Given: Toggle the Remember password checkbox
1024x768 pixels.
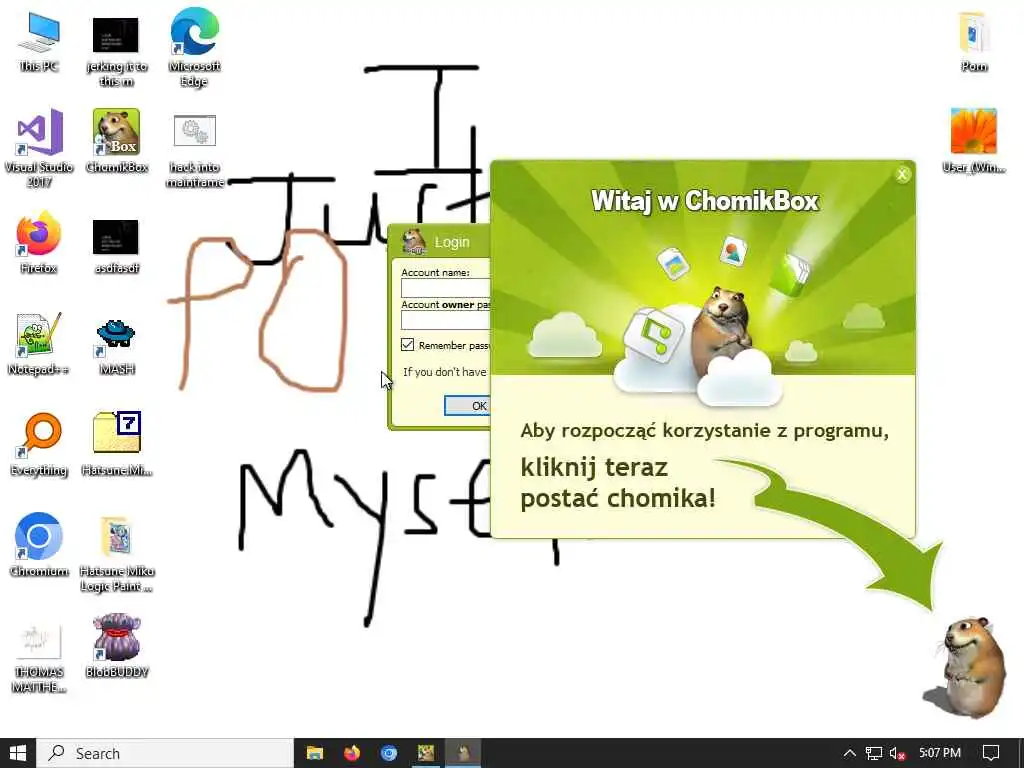Looking at the screenshot, I should 408,344.
